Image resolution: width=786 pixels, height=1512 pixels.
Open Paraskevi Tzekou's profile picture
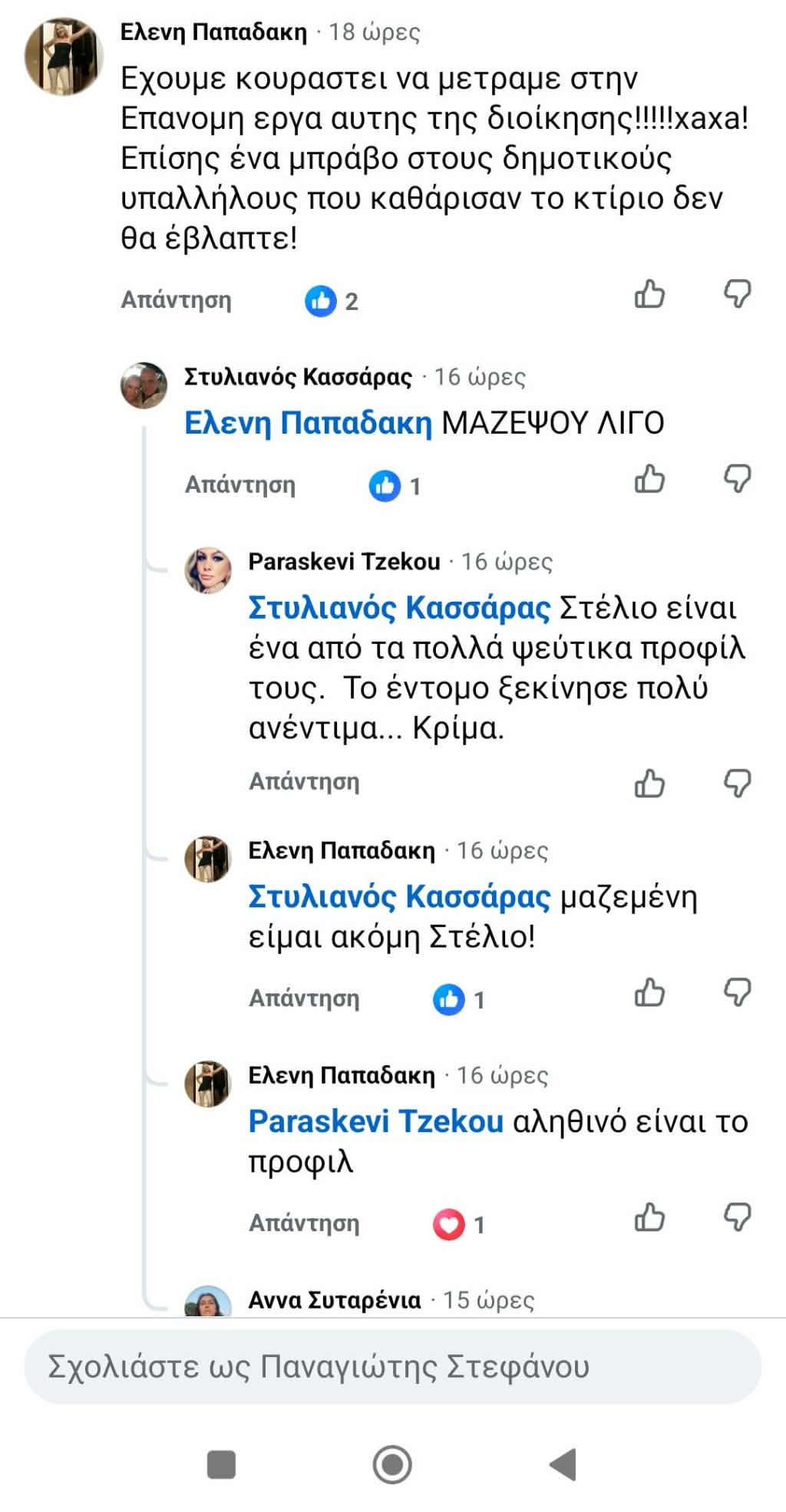208,570
